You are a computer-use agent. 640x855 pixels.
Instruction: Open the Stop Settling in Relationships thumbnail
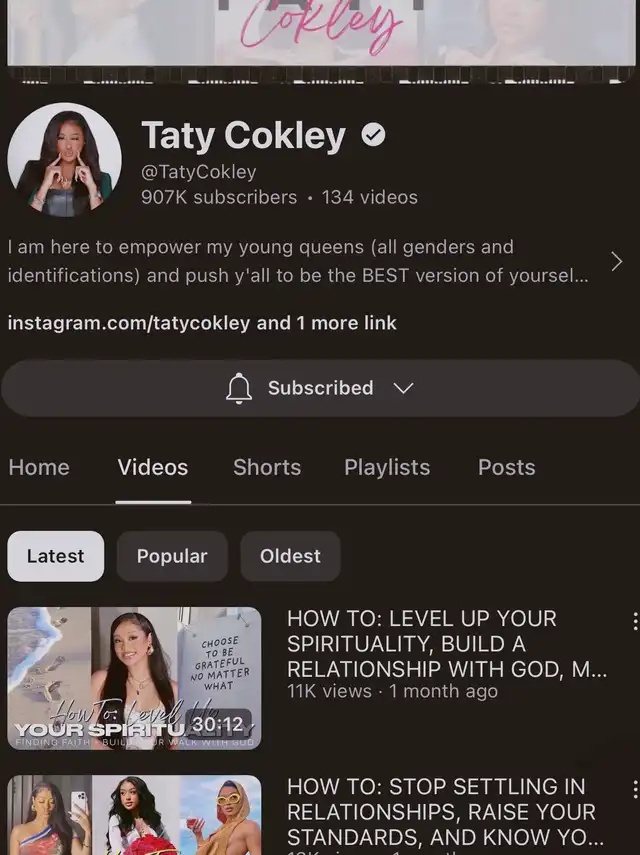pyautogui.click(x=134, y=815)
